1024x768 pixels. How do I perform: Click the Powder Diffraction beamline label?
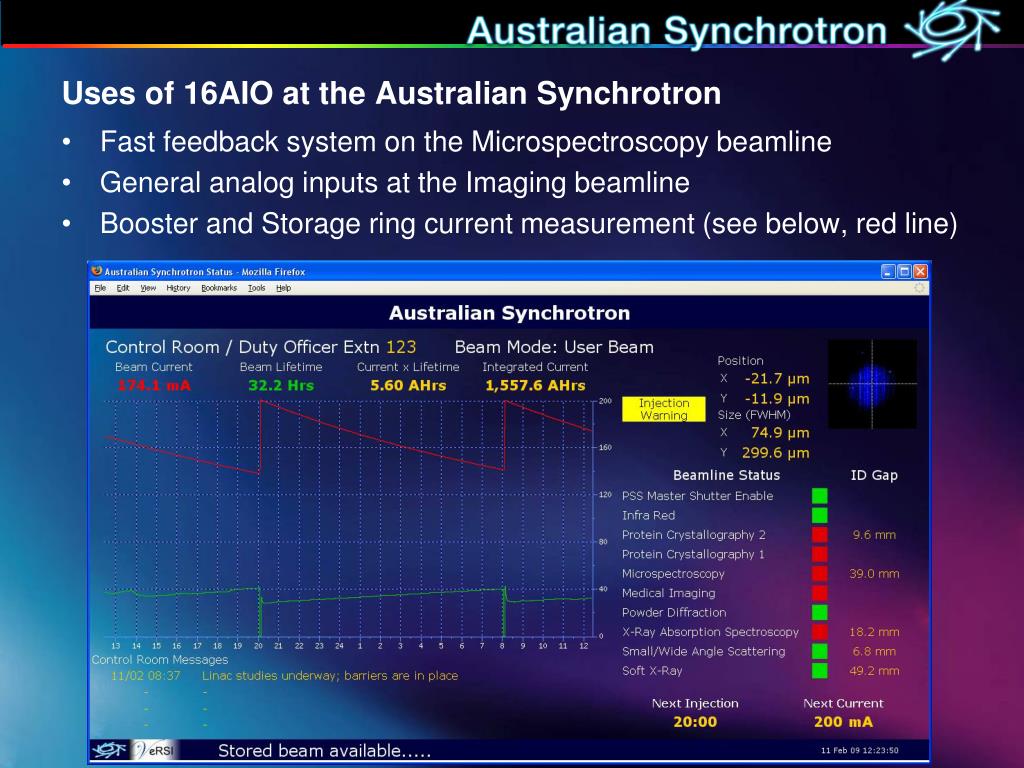coord(674,613)
